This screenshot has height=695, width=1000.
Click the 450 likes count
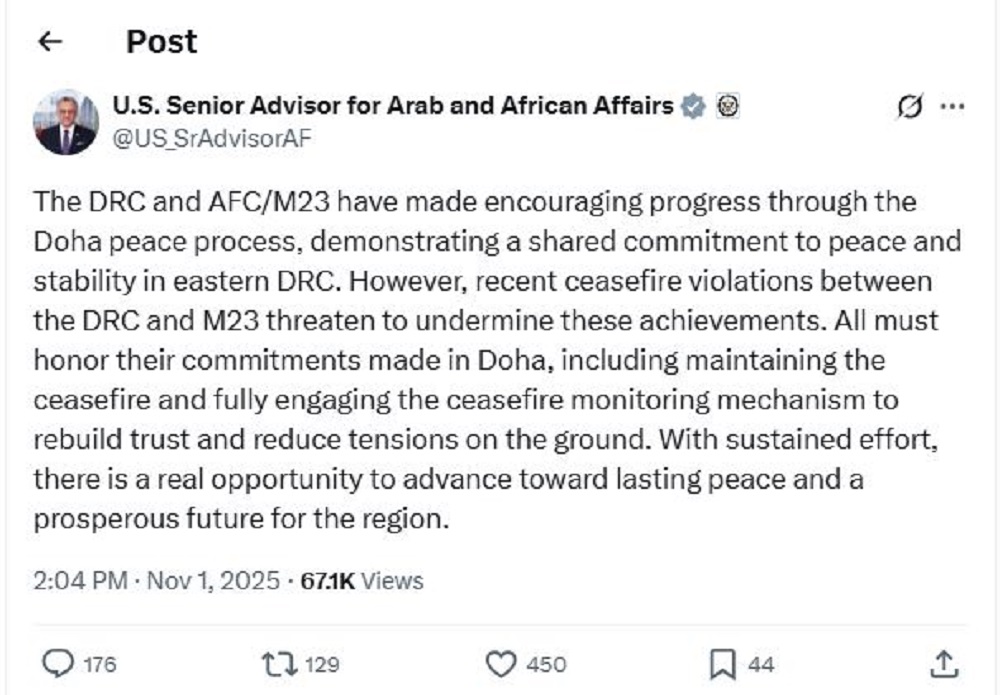point(545,664)
